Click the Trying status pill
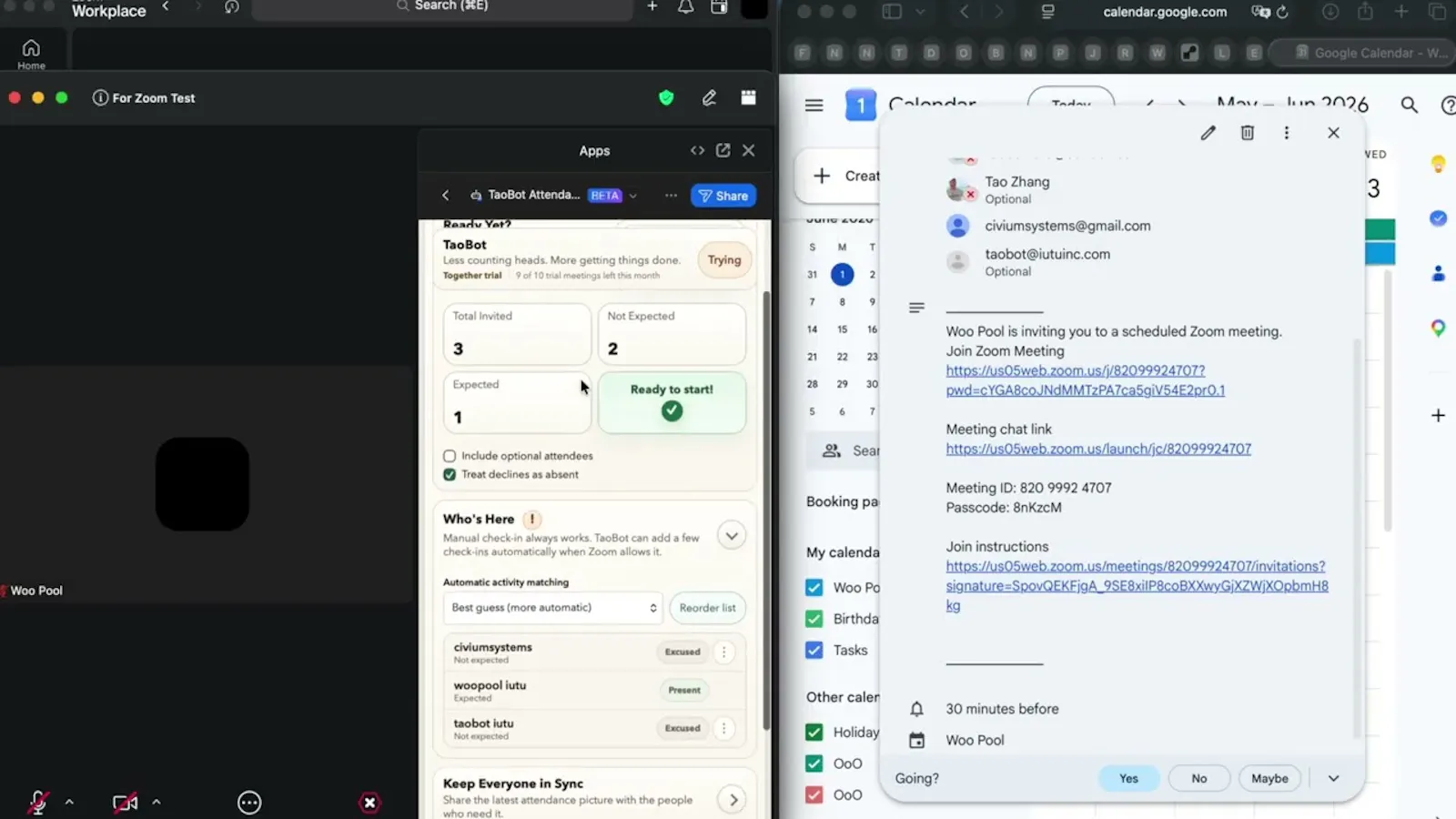 (x=724, y=260)
